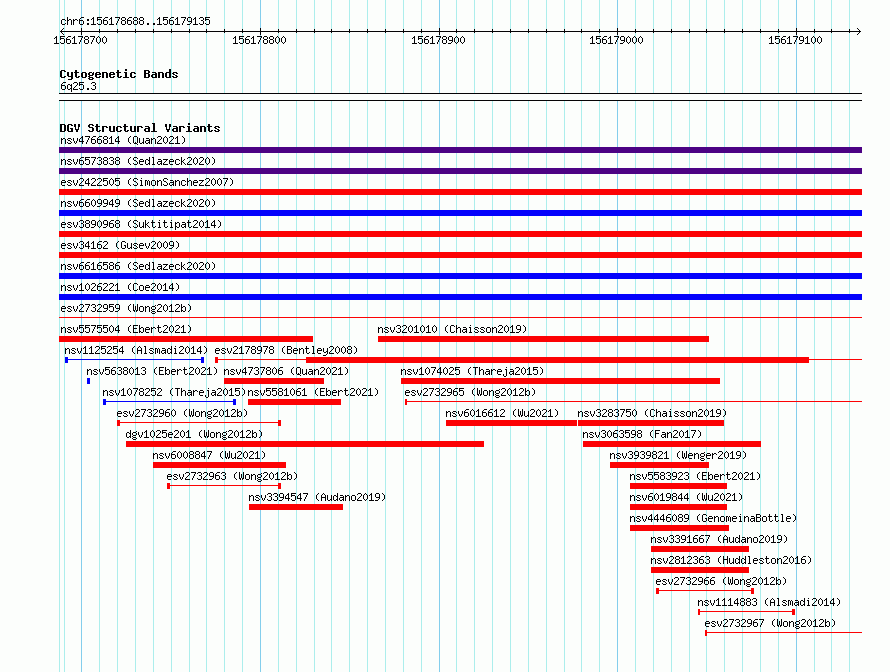Click the nsv6609949 (Sedlazeck2020) label
The image size is (890, 672).
138,203
